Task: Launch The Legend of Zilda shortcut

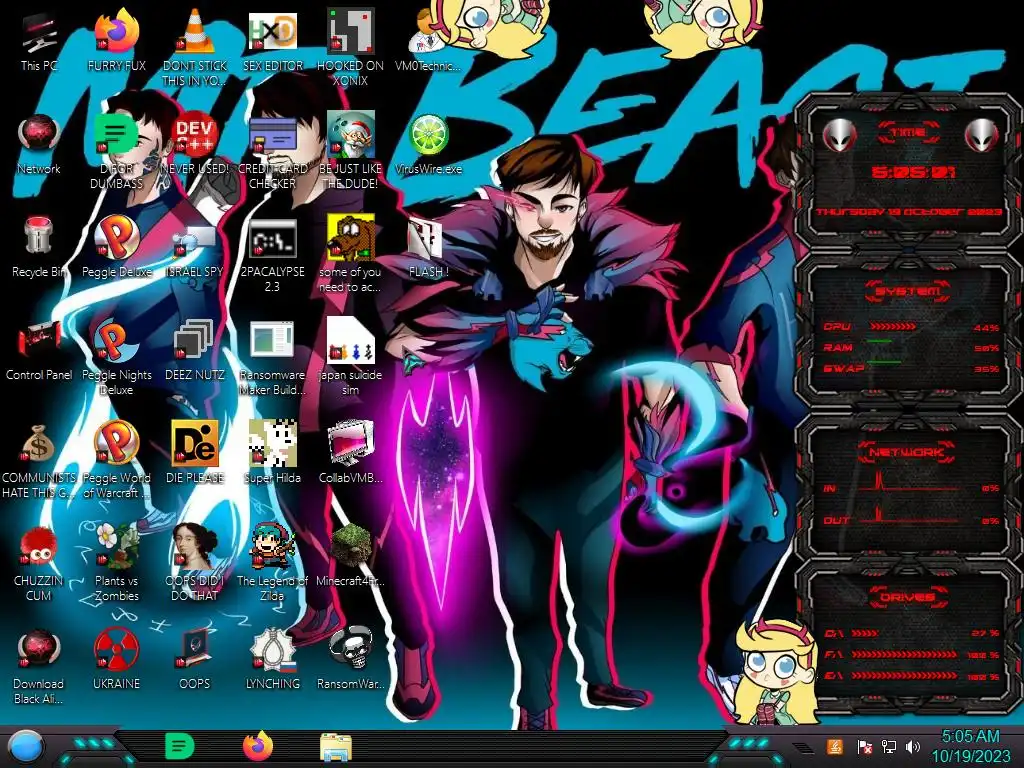Action: click(x=272, y=563)
